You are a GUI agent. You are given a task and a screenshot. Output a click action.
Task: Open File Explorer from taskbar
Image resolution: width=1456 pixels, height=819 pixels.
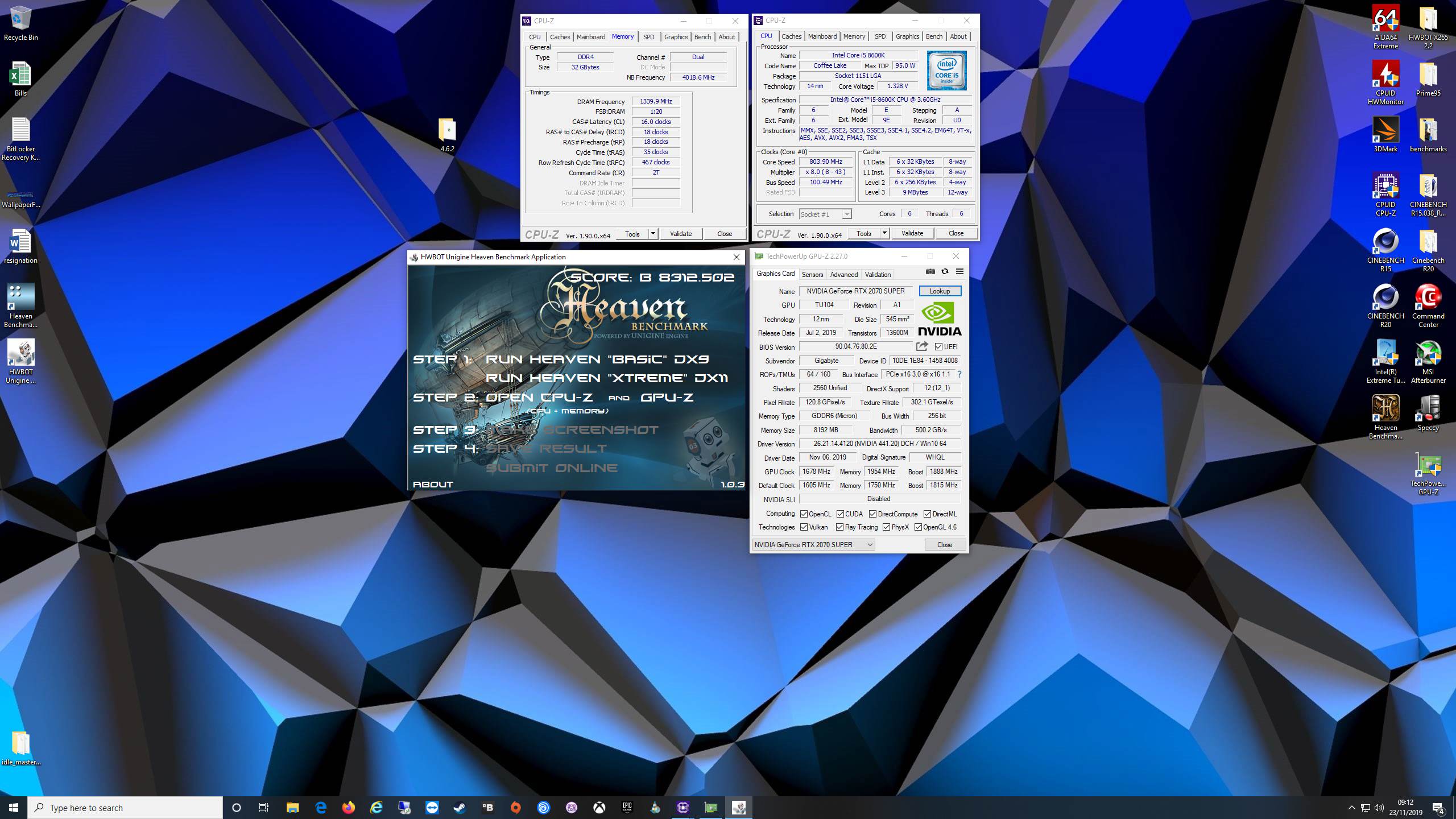(x=292, y=808)
